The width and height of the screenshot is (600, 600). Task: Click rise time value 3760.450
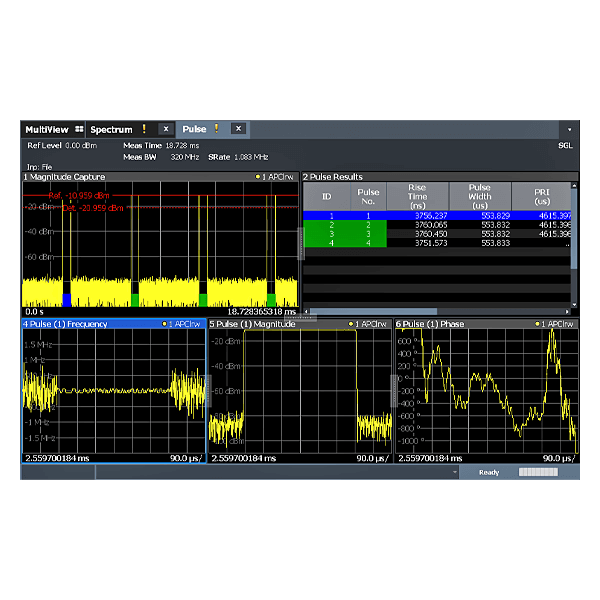pyautogui.click(x=431, y=234)
